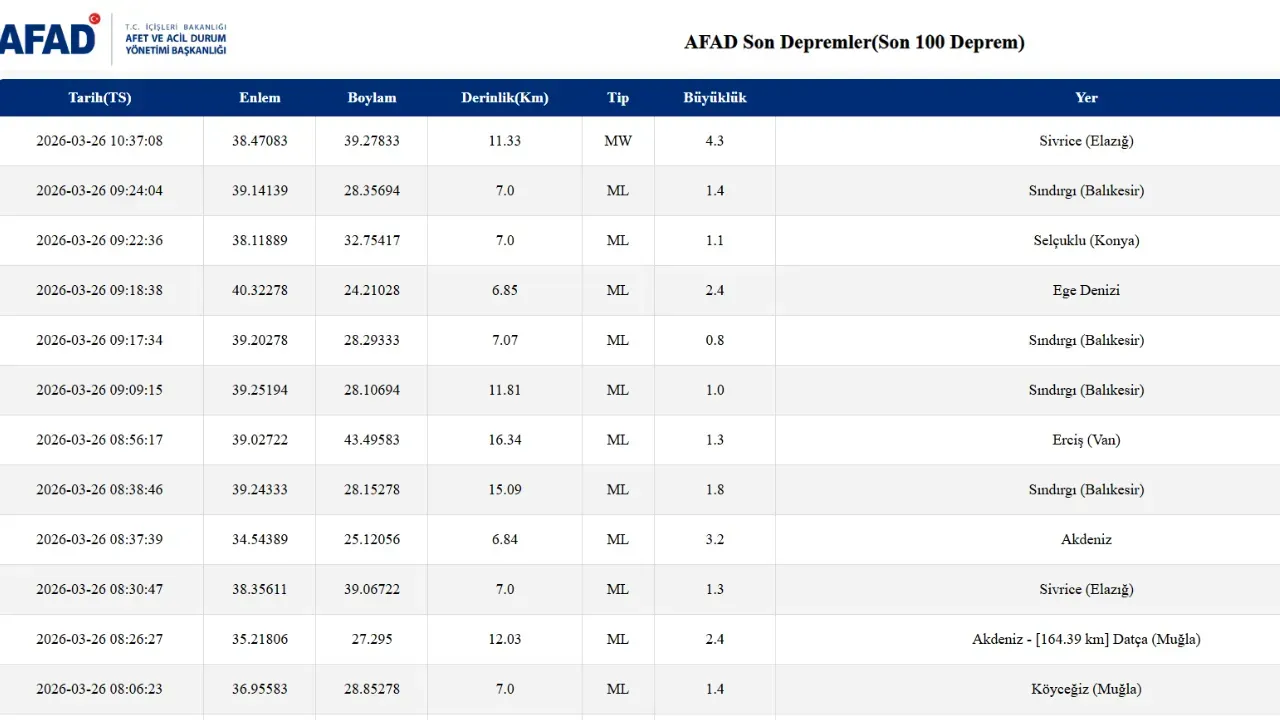Click the Tip column header

(x=618, y=98)
